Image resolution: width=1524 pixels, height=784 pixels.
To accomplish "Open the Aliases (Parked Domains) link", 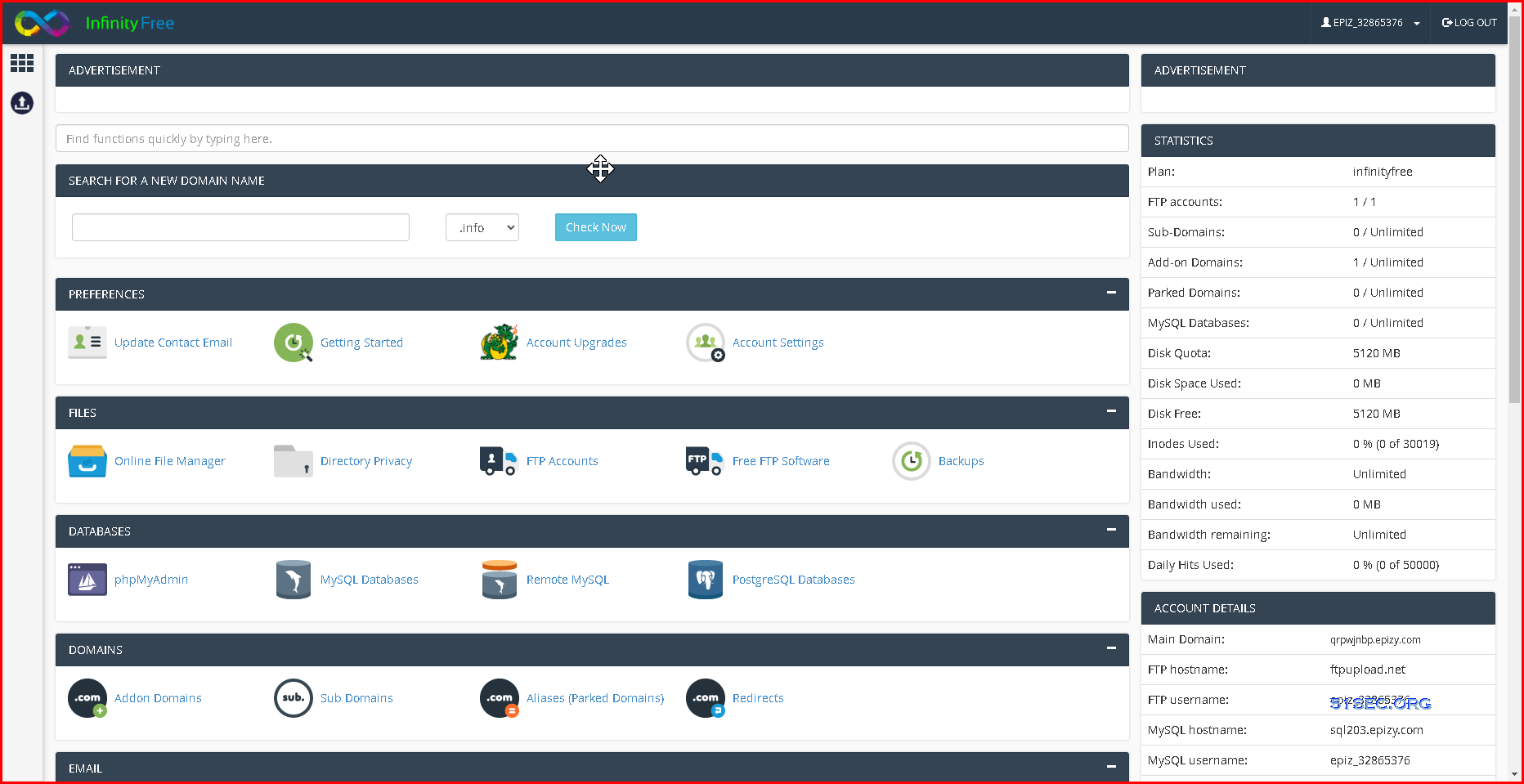I will pyautogui.click(x=595, y=698).
